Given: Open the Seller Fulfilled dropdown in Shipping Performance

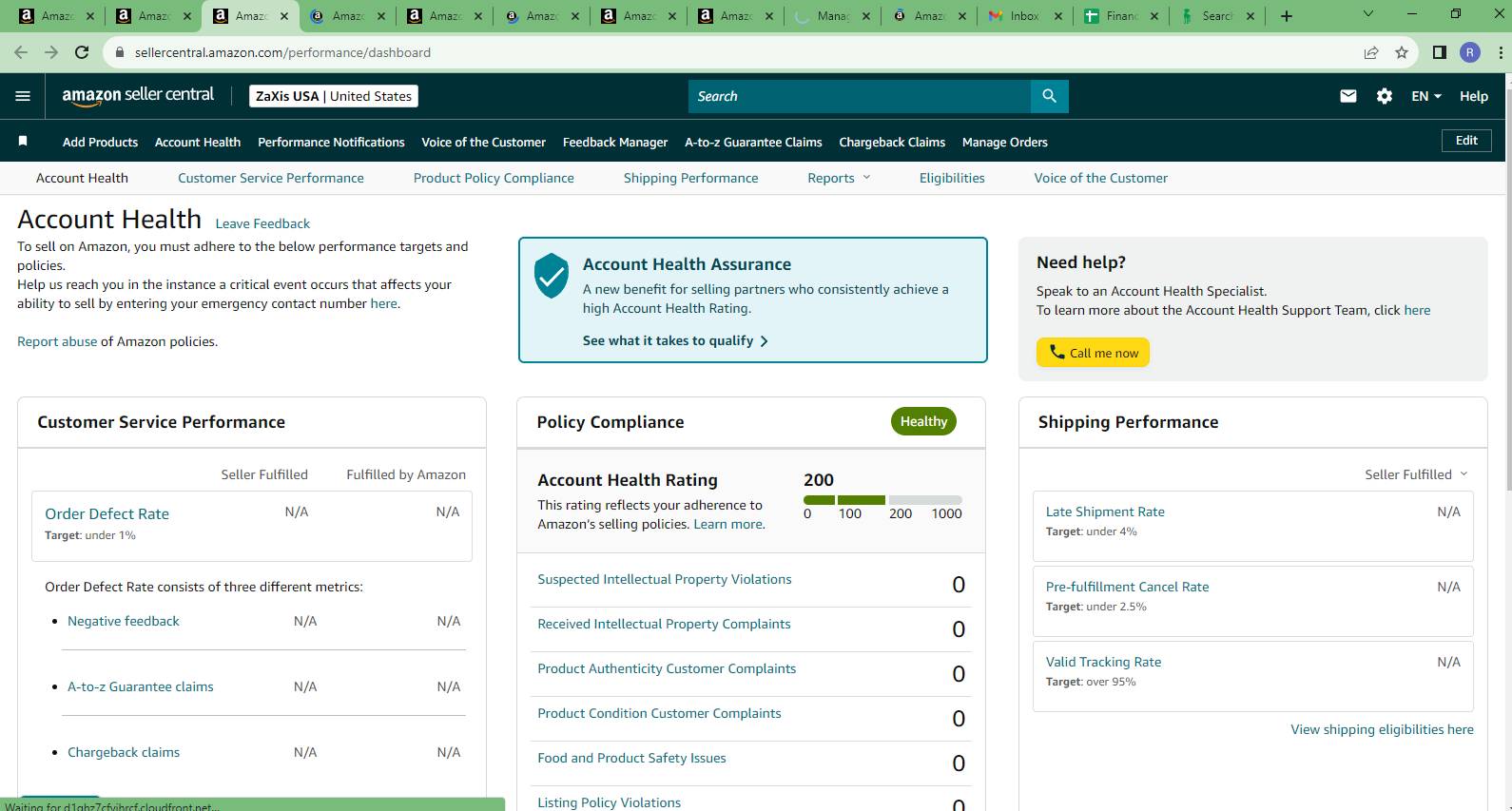Looking at the screenshot, I should [x=1416, y=474].
